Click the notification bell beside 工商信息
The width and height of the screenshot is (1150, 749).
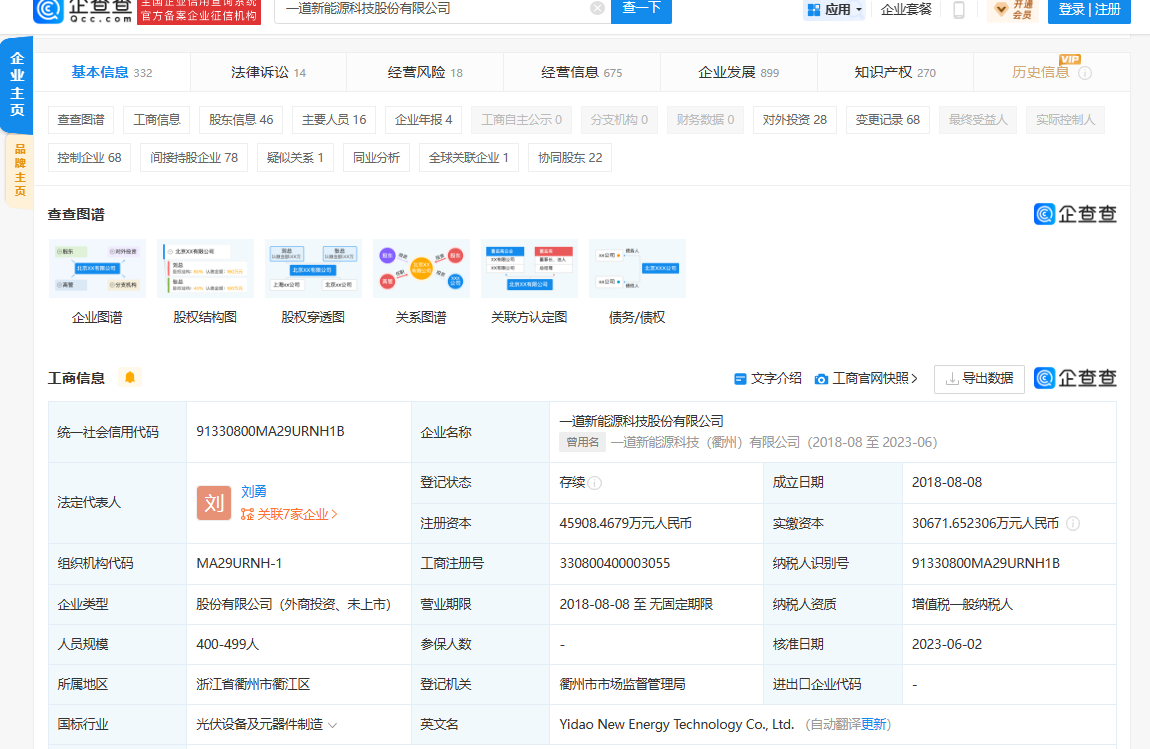[129, 378]
